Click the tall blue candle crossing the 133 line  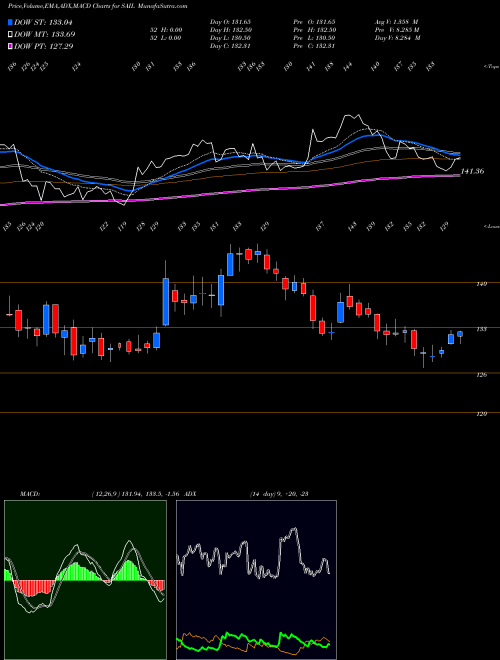click(x=166, y=302)
